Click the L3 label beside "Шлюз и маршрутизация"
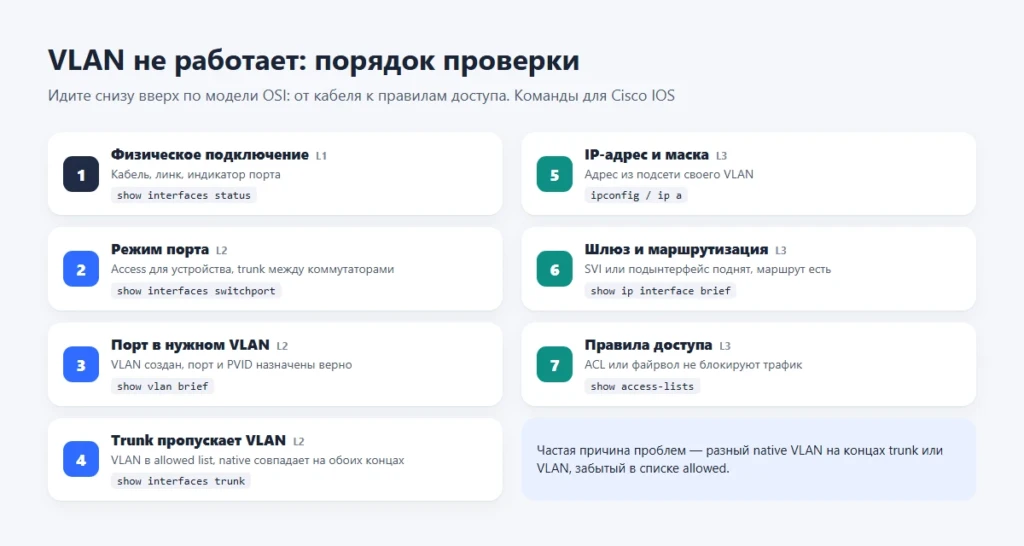 (780, 251)
